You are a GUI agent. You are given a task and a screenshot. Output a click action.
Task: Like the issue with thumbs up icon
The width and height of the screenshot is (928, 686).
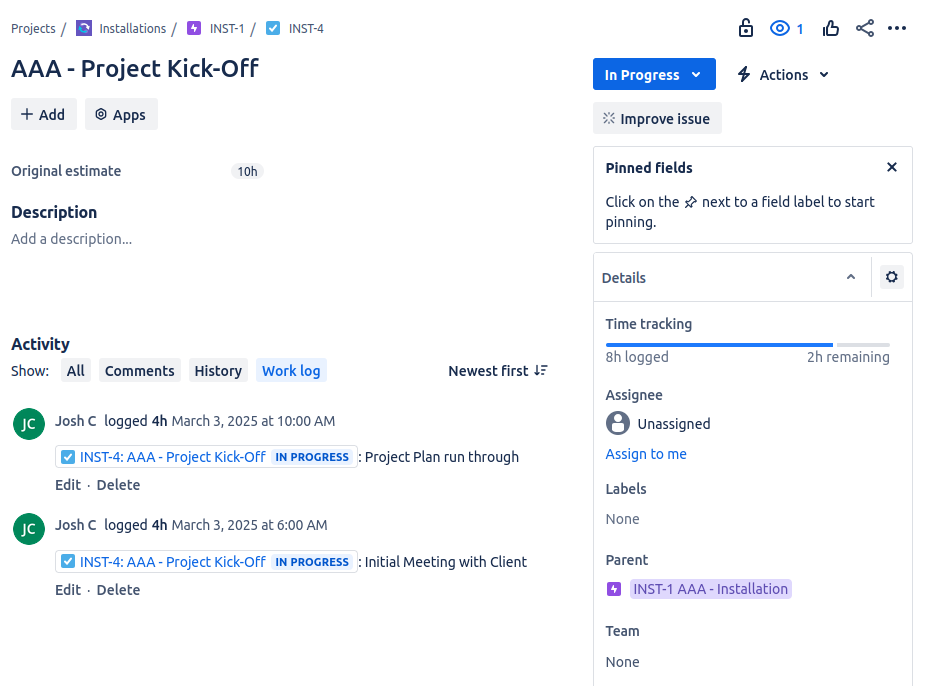831,28
